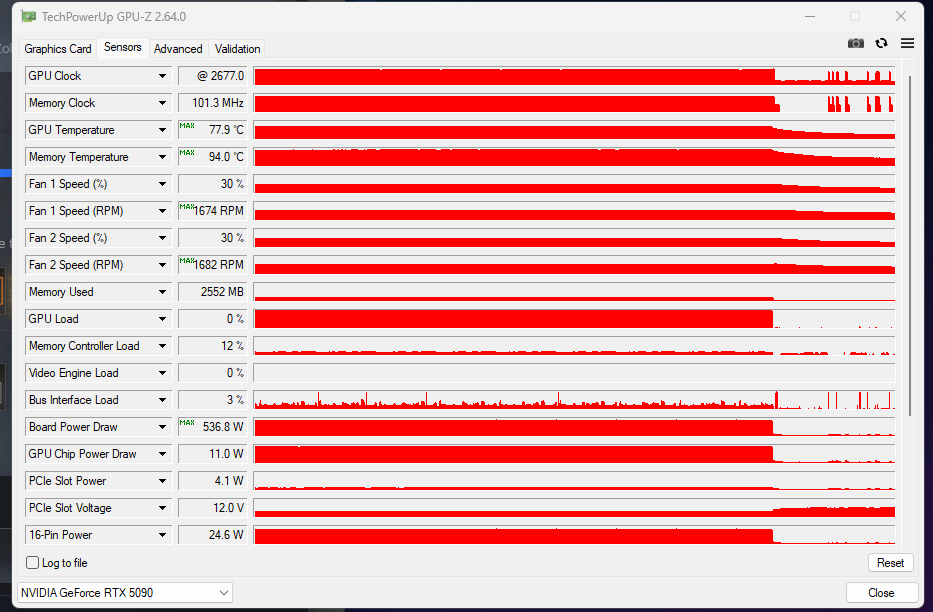
Task: Open the Validation tab
Action: 237,49
